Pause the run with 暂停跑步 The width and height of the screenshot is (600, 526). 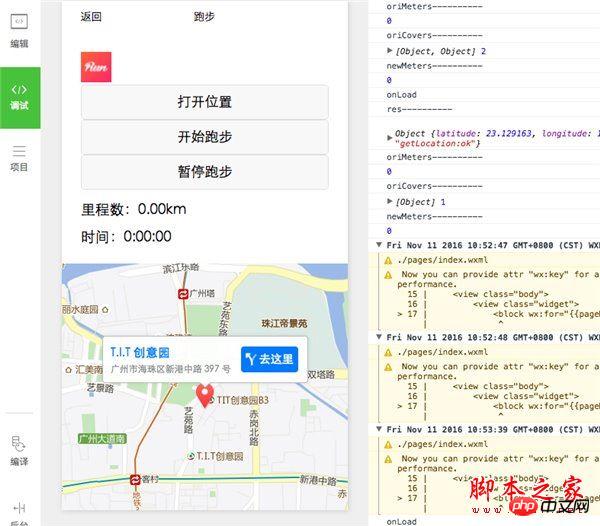pos(204,172)
